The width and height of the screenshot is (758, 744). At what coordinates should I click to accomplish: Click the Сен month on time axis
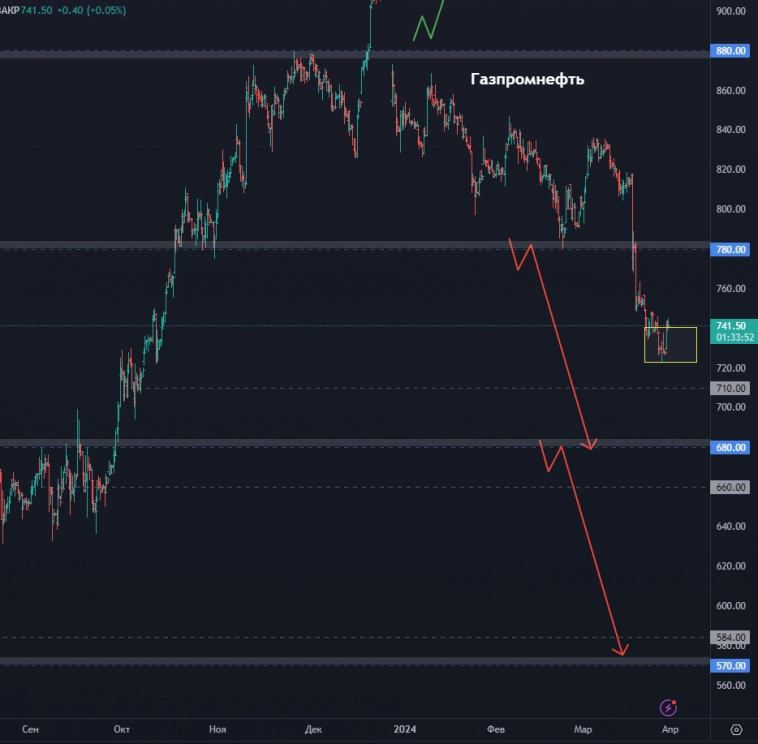[x=30, y=729]
